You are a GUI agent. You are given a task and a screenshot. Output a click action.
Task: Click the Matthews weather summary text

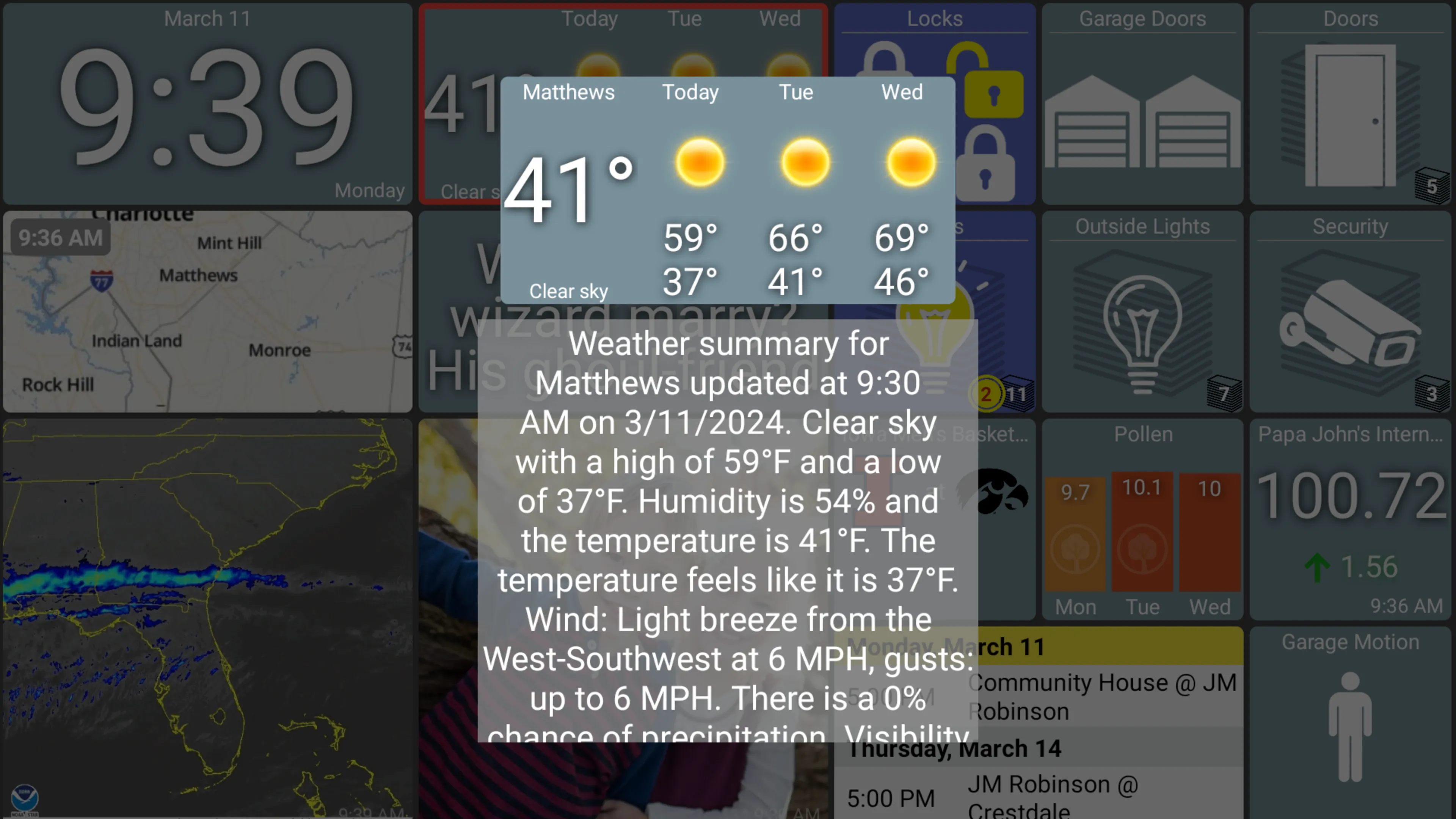(728, 539)
